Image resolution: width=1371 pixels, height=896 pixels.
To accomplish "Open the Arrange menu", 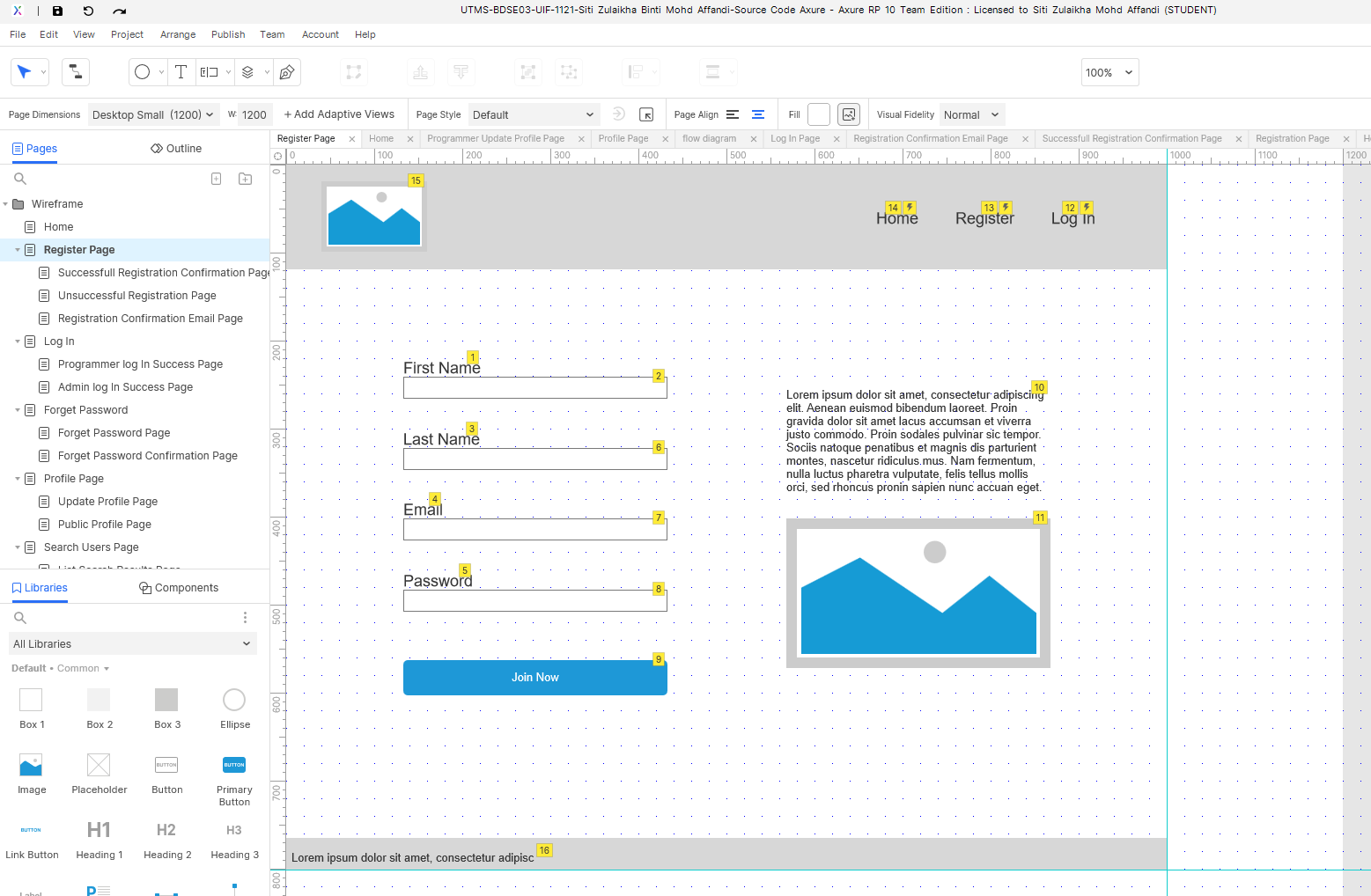I will pyautogui.click(x=178, y=34).
